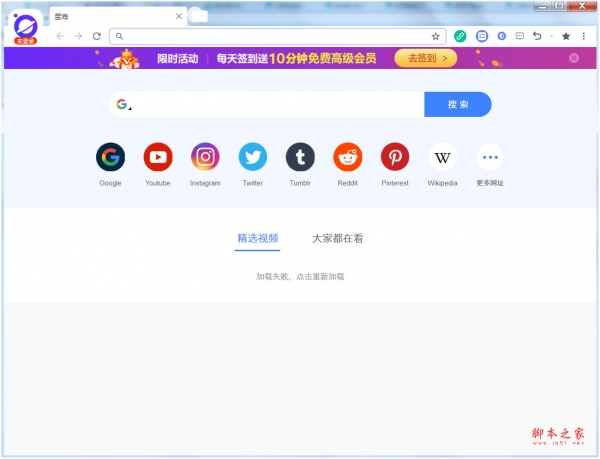Image resolution: width=600 pixels, height=459 pixels.
Task: Click the blue 搜索 search button
Action: click(x=458, y=104)
